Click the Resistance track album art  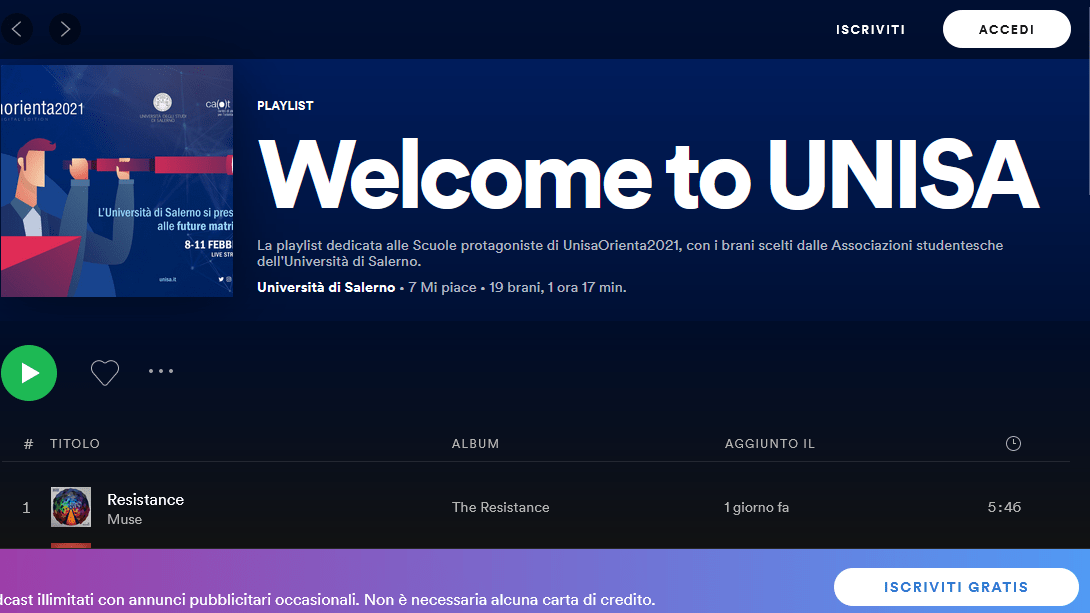(x=71, y=507)
